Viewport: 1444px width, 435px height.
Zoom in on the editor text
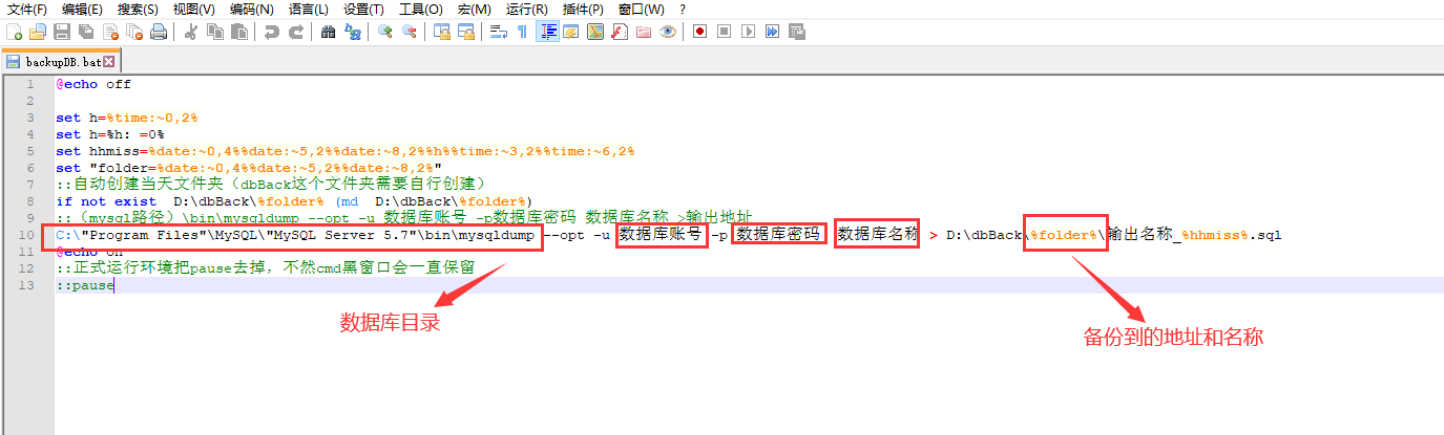coord(385,32)
